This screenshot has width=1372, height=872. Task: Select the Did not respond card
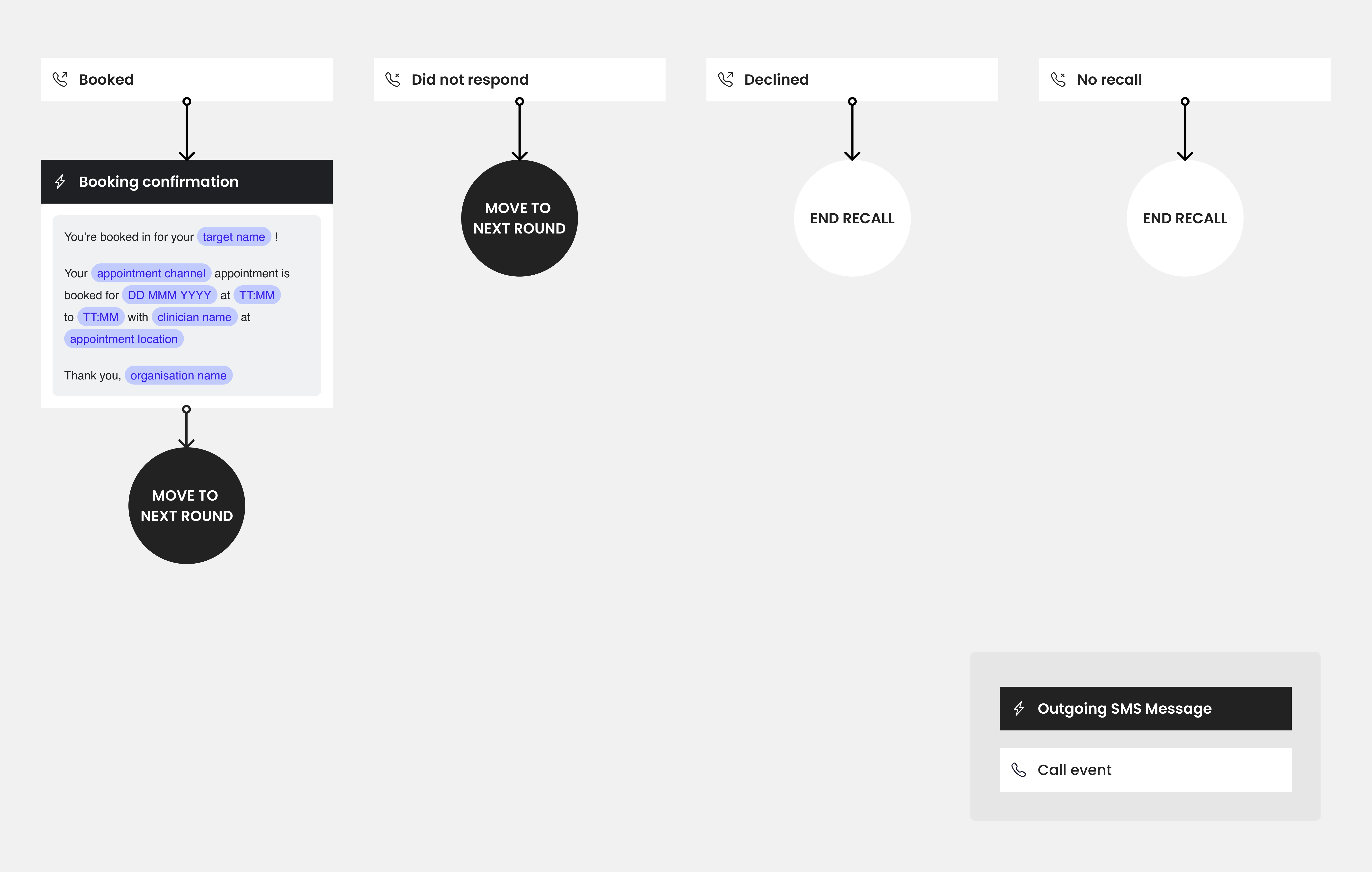pyautogui.click(x=520, y=80)
